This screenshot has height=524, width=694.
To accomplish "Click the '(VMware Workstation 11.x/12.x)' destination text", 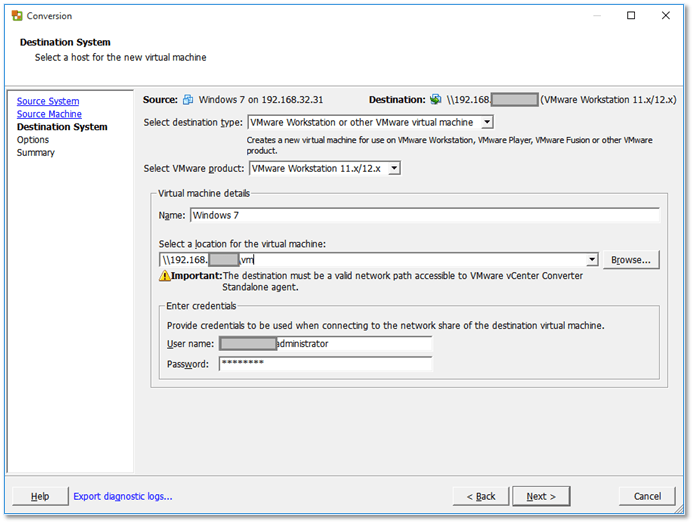I will (608, 100).
